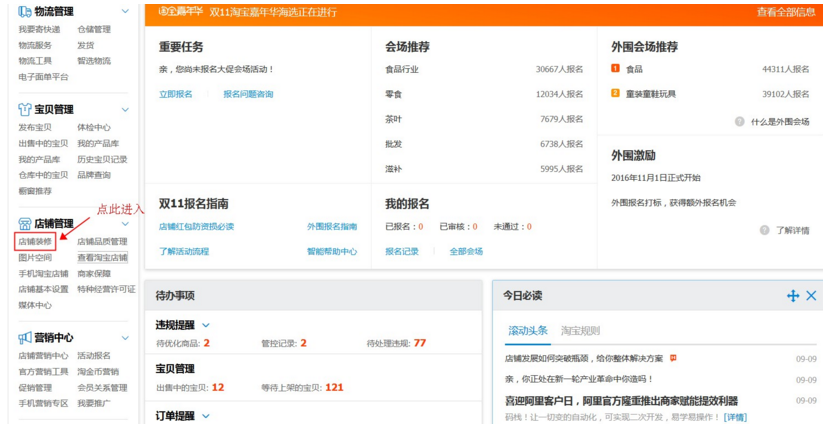Click the move icon in 今日必读 panel
823x428 pixels.
793,296
